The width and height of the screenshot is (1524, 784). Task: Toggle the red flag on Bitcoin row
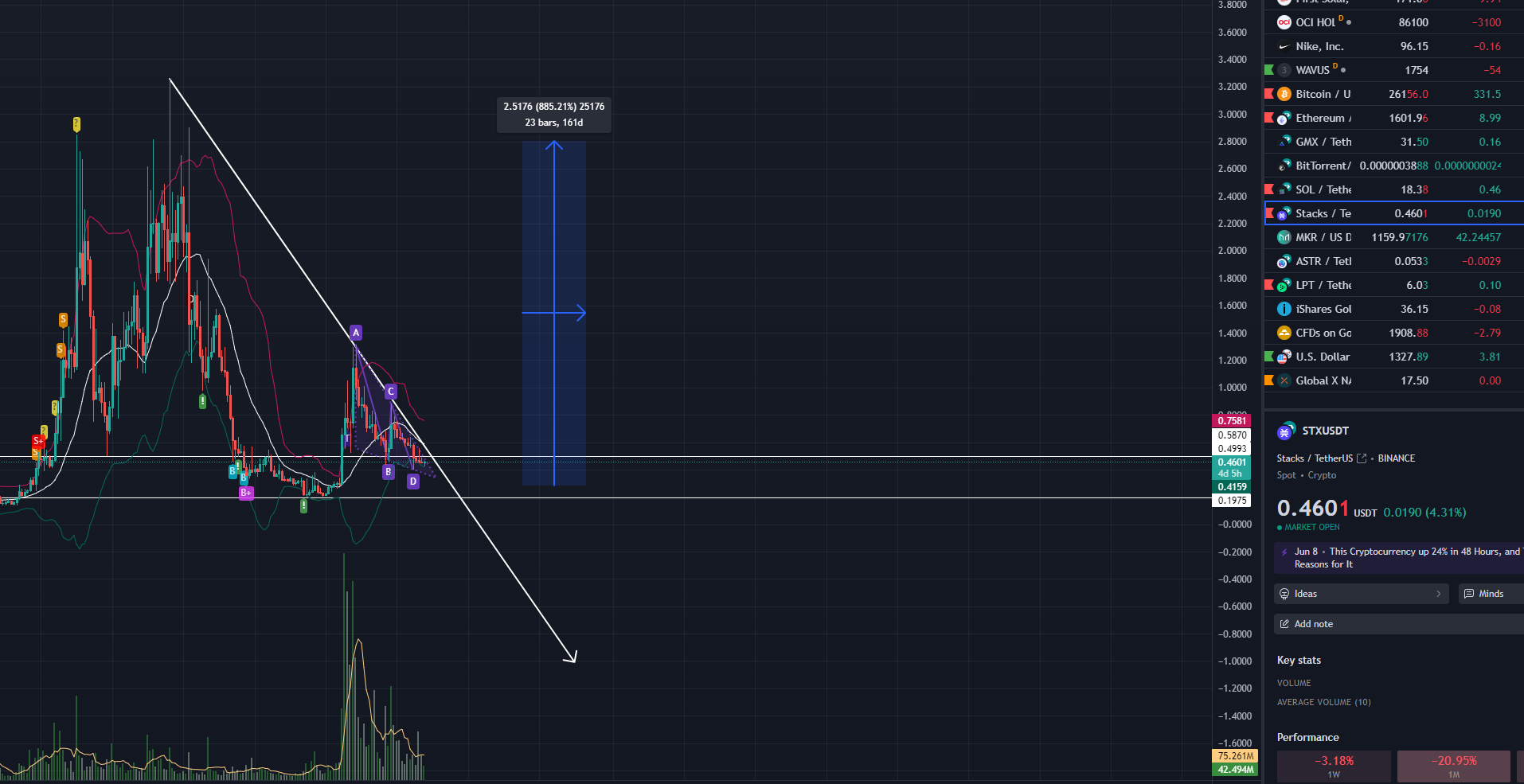[1269, 94]
